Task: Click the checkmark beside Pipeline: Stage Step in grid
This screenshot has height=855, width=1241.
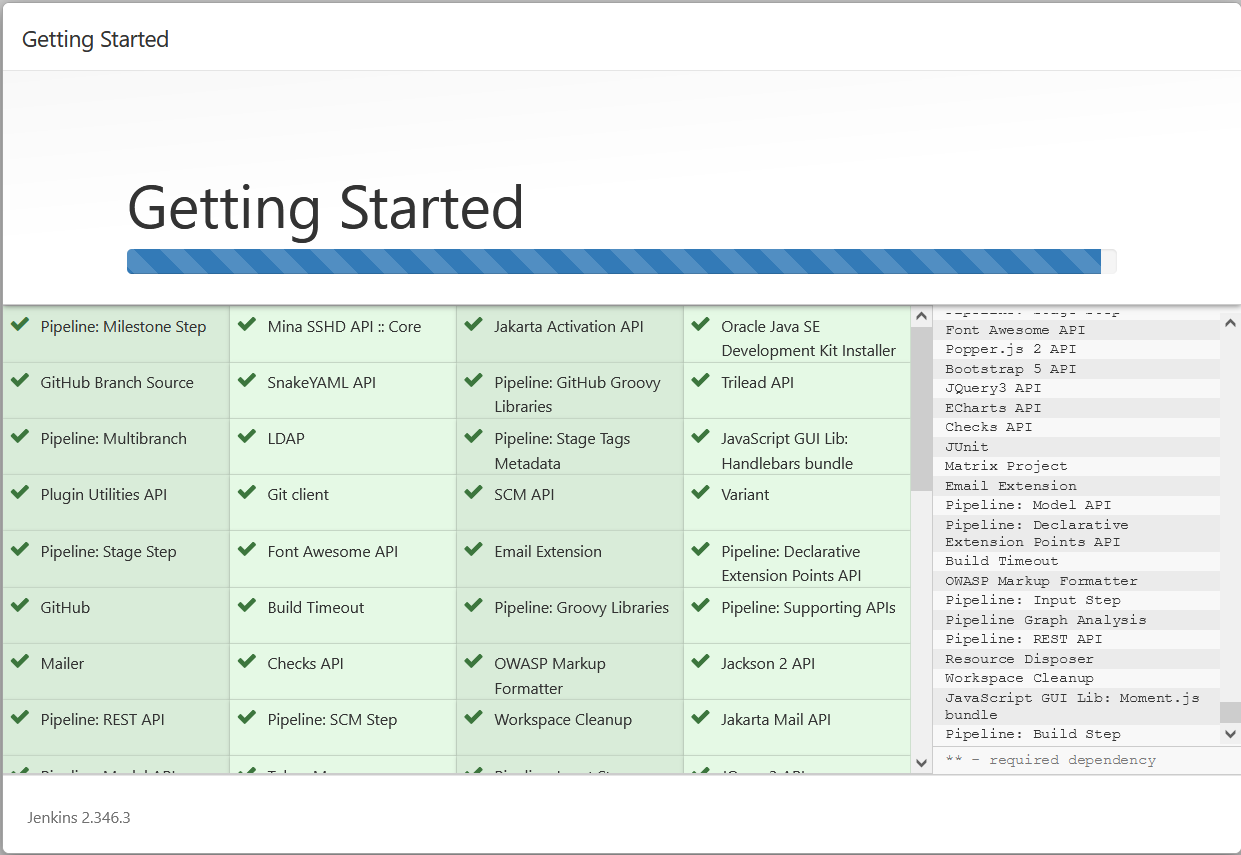Action: [x=19, y=549]
